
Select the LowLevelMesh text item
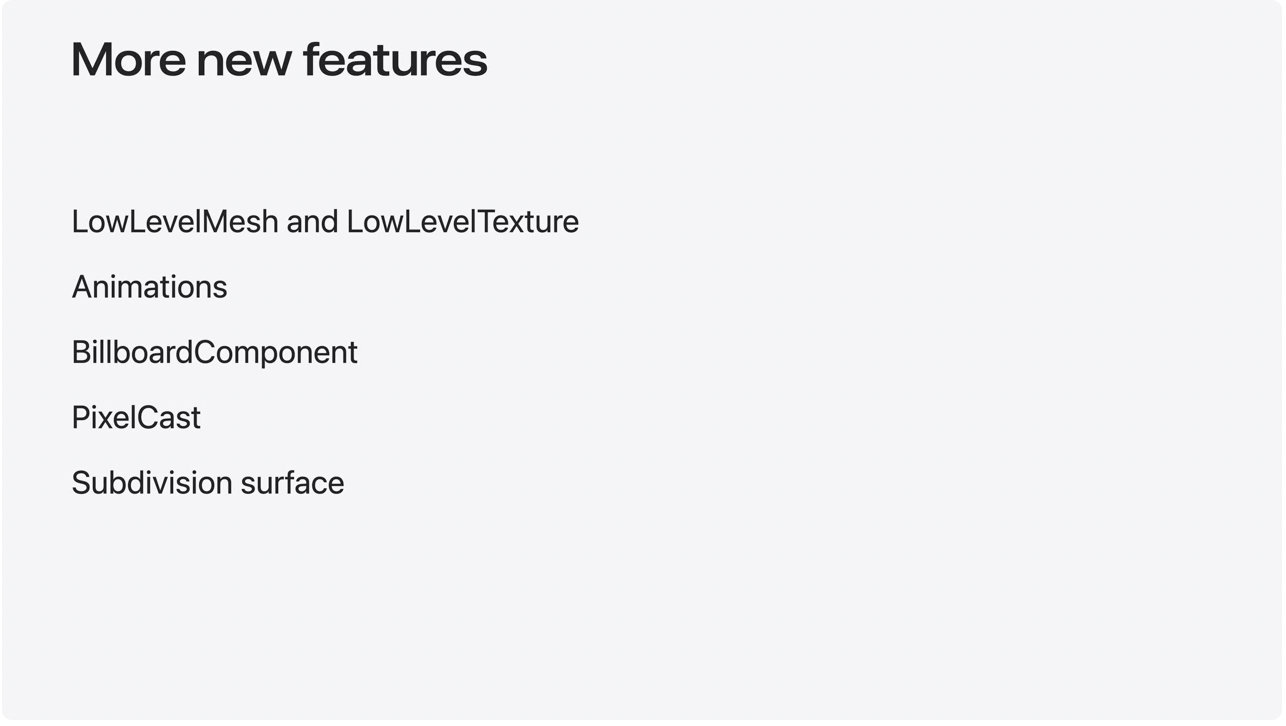[175, 221]
